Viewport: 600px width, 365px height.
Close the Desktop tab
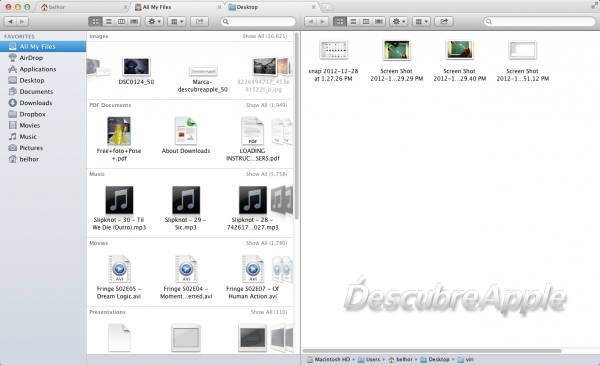pyautogui.click(x=313, y=7)
